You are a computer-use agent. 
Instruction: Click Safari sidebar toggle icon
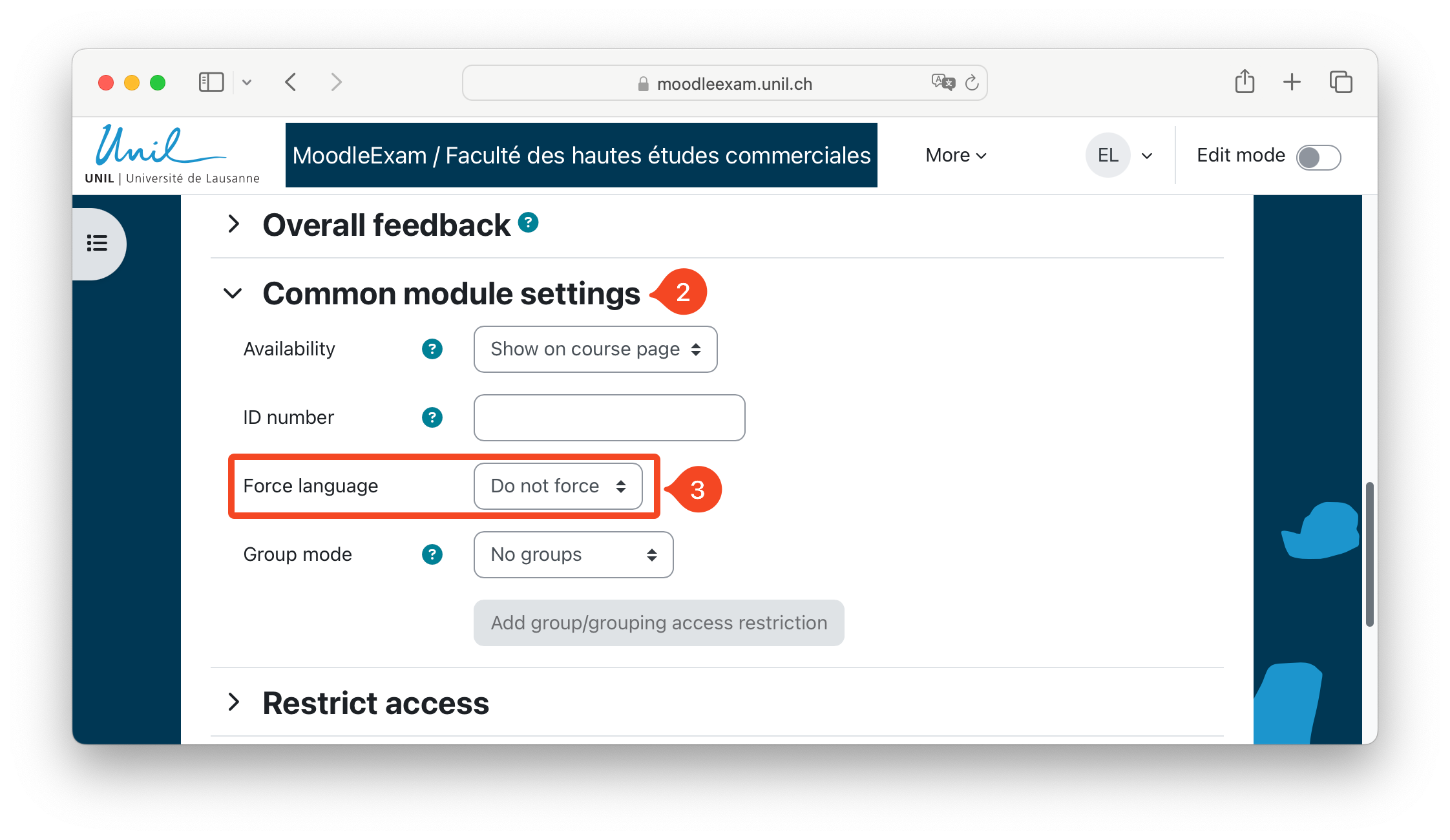(211, 82)
